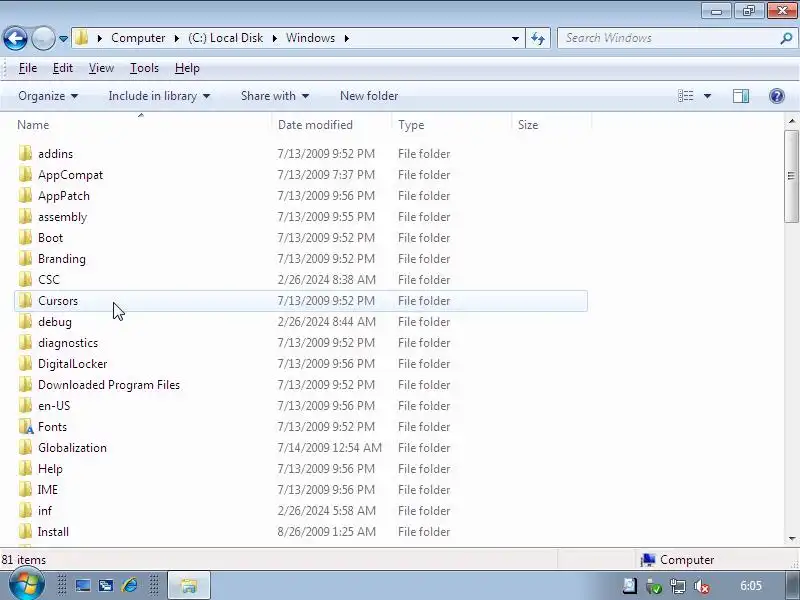This screenshot has width=800, height=600.
Task: Open address bar history dropdown
Action: click(515, 39)
